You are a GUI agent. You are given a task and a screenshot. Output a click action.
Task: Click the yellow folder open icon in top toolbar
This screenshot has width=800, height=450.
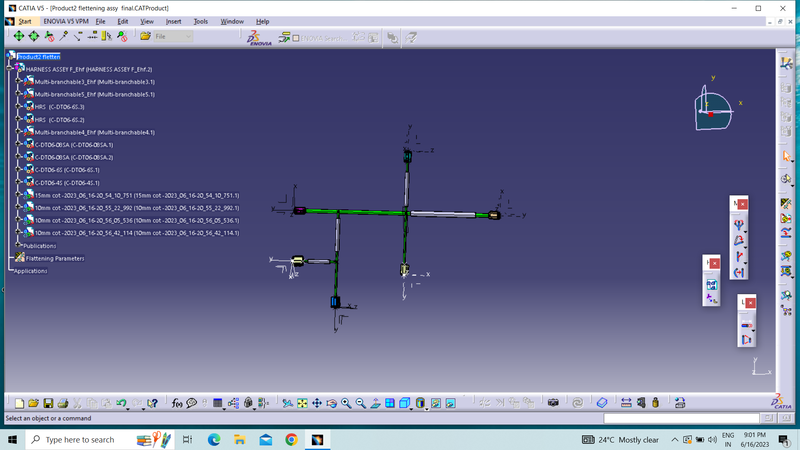(x=145, y=36)
